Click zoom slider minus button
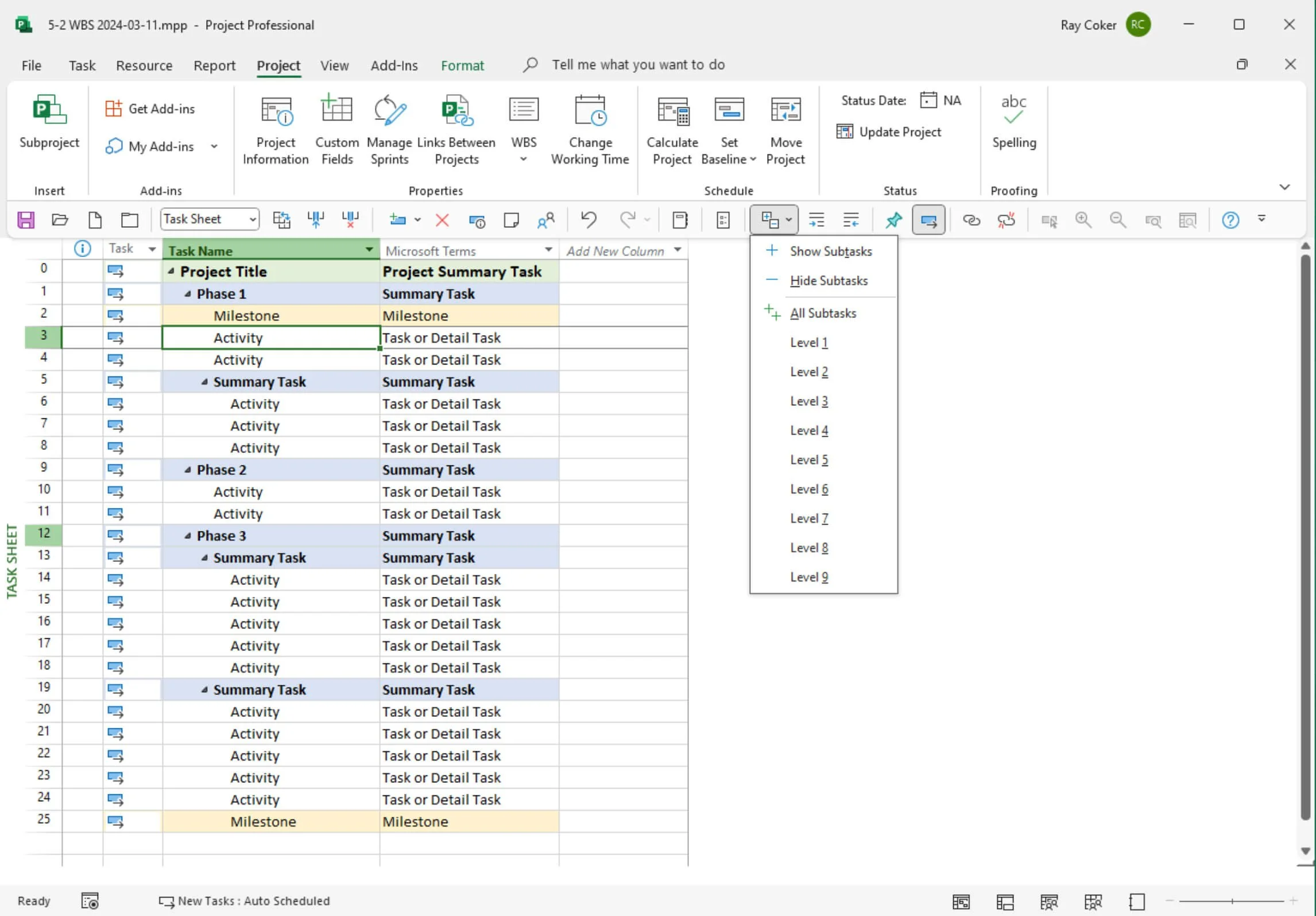This screenshot has height=916, width=1316. point(1169,901)
